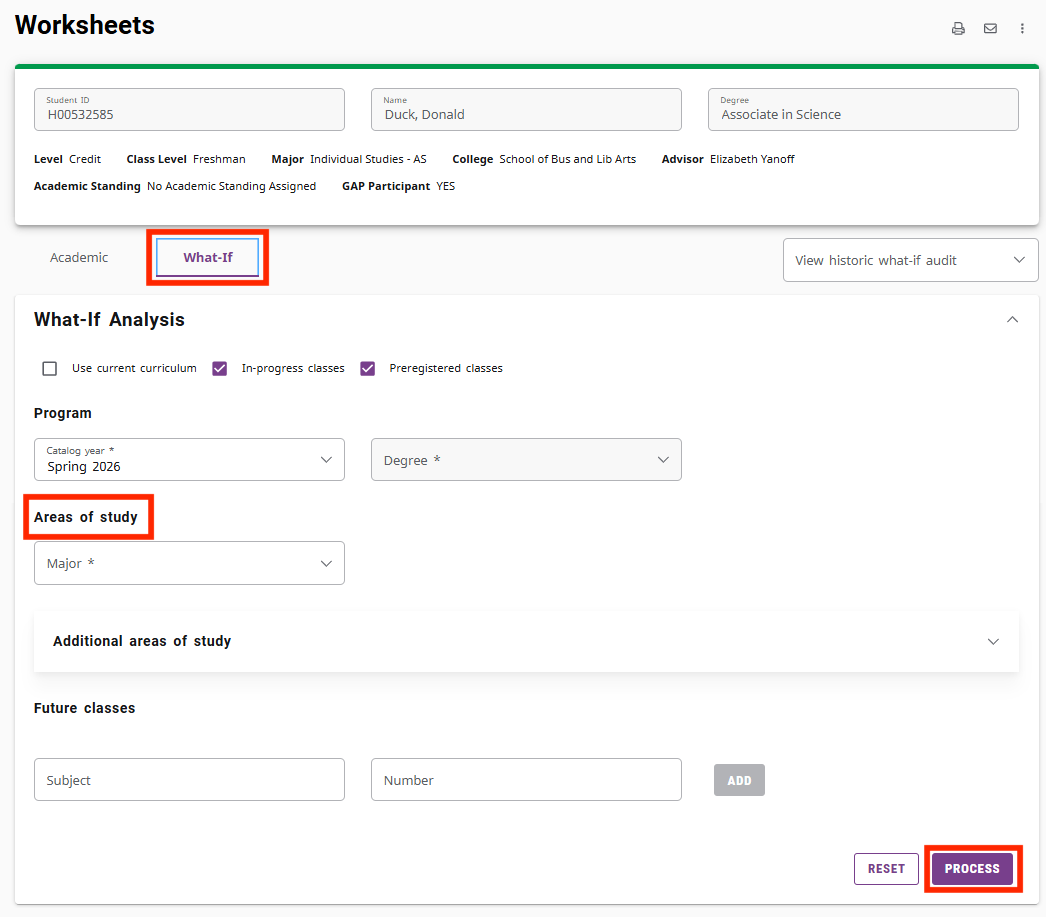Screen dimensions: 1046x917
Task: Click the PROCESS button
Action: (x=972, y=869)
